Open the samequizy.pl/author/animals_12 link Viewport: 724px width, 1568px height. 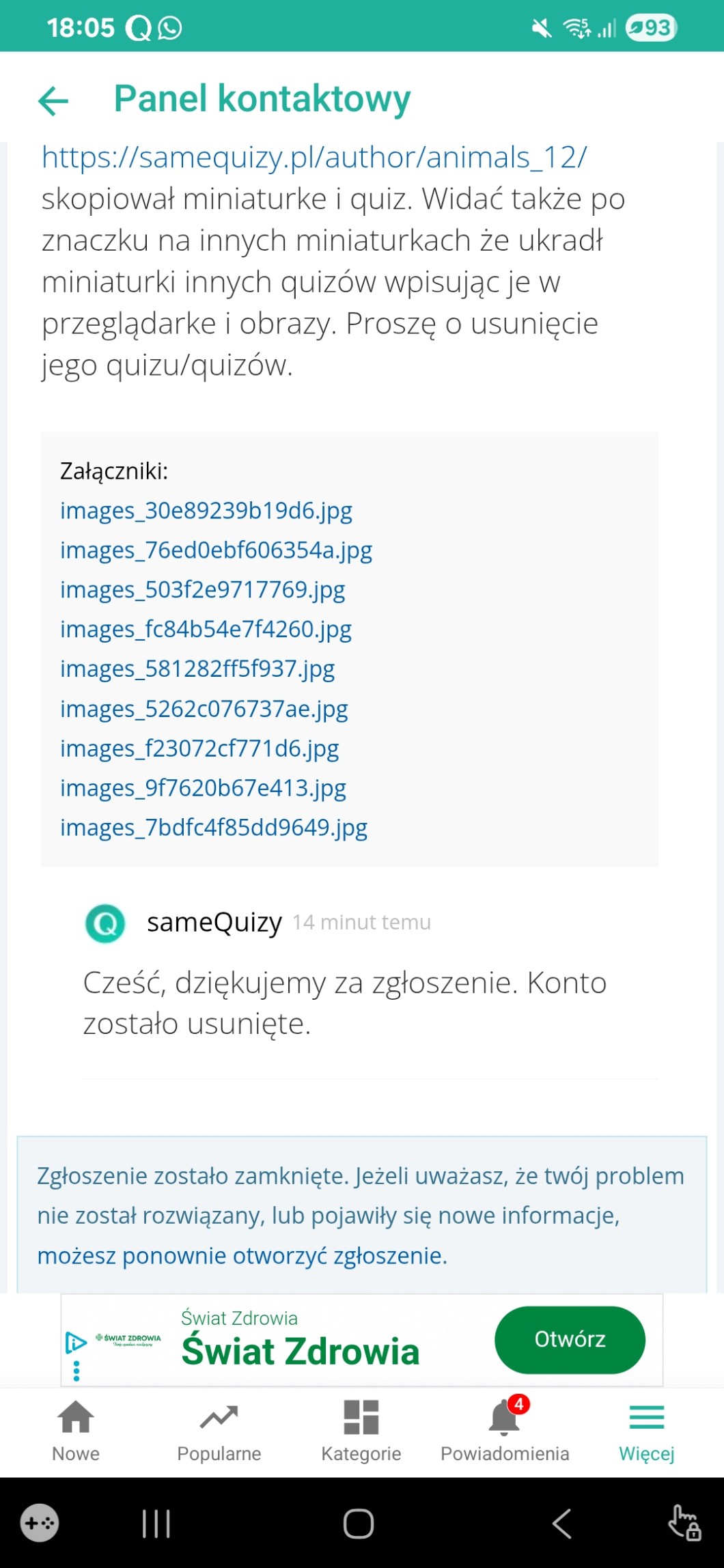(314, 158)
